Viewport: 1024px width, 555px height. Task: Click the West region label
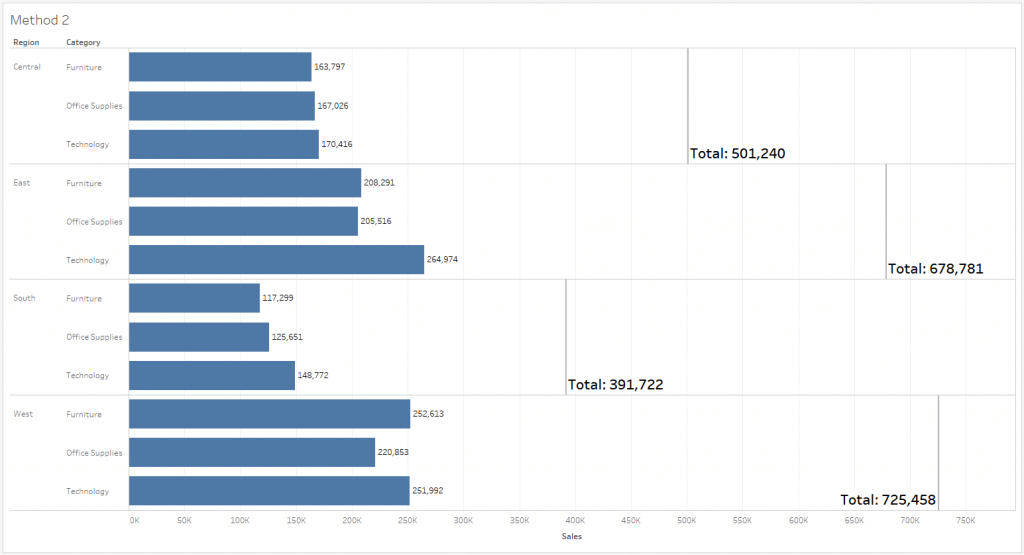23,414
